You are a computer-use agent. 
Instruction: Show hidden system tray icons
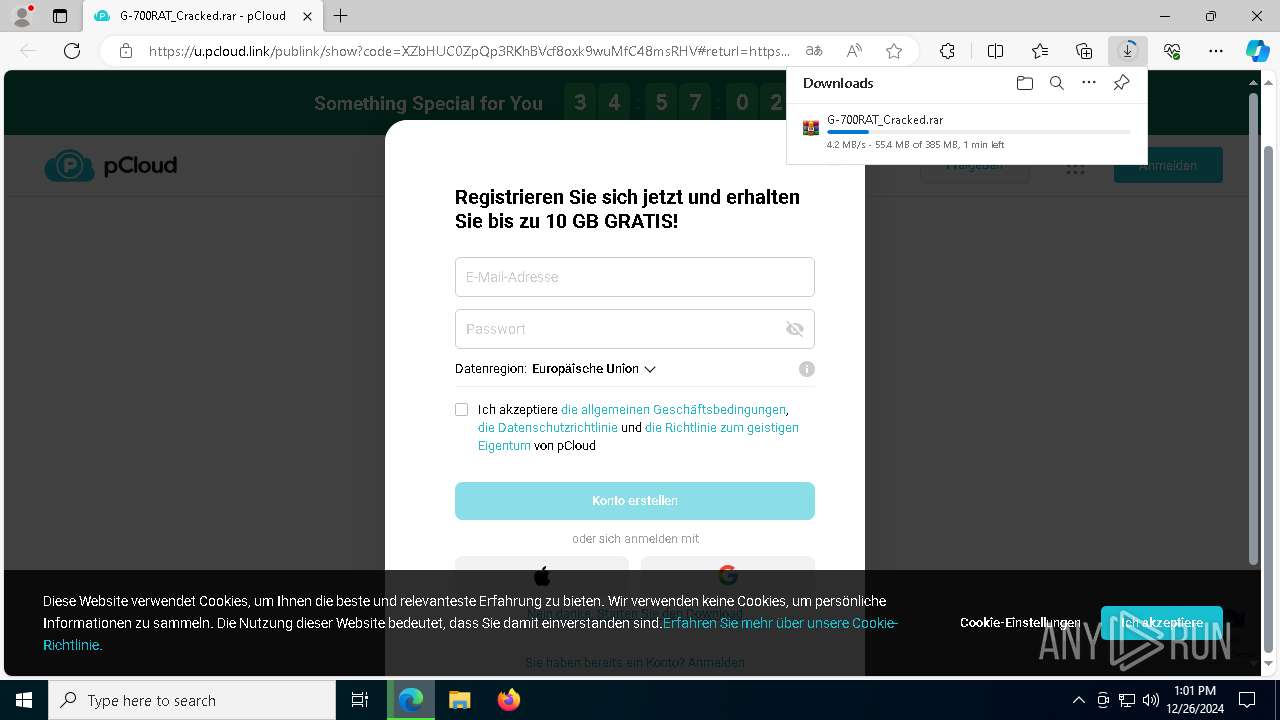point(1078,700)
